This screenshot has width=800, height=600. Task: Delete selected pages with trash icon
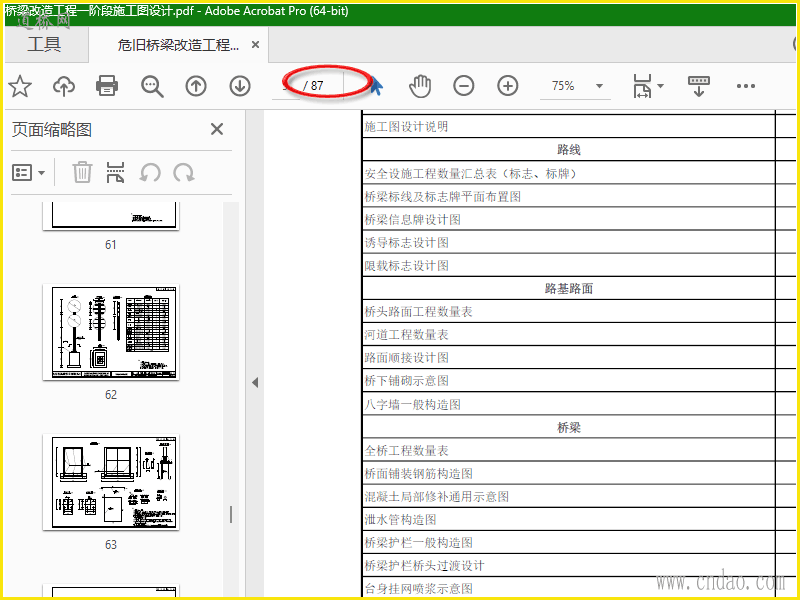click(82, 172)
